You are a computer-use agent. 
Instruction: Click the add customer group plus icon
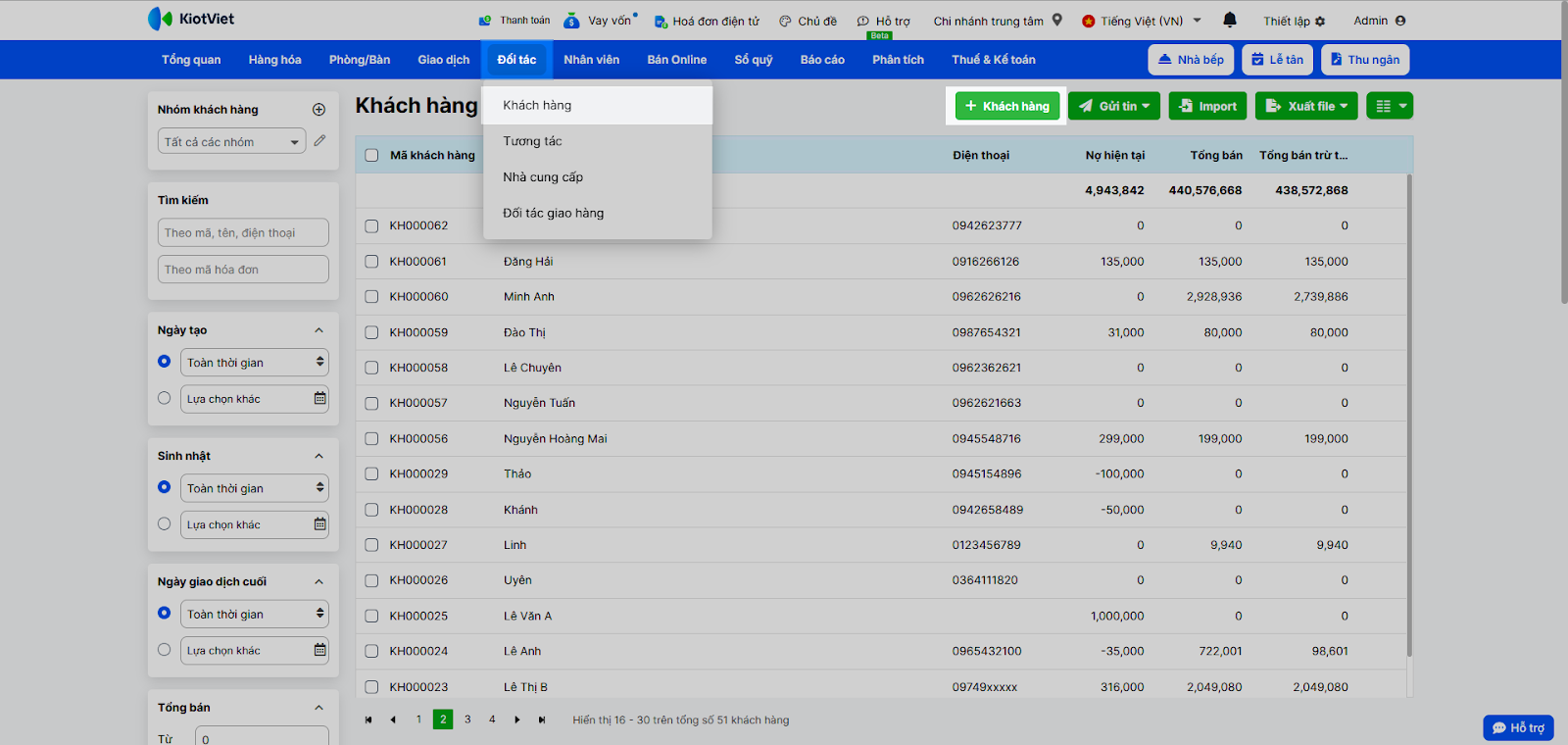coord(318,110)
